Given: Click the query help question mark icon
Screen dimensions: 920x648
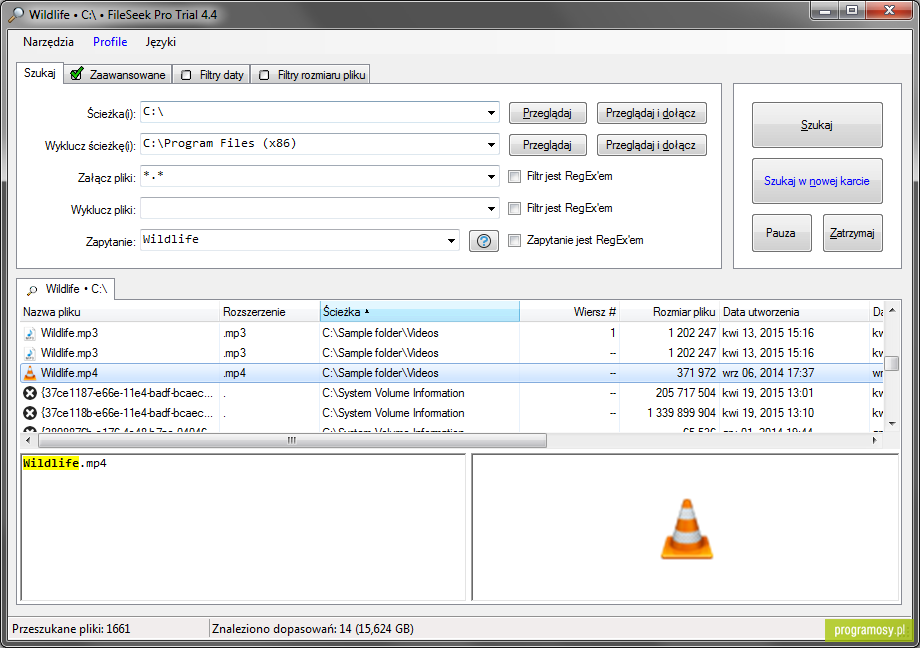Looking at the screenshot, I should click(x=484, y=241).
